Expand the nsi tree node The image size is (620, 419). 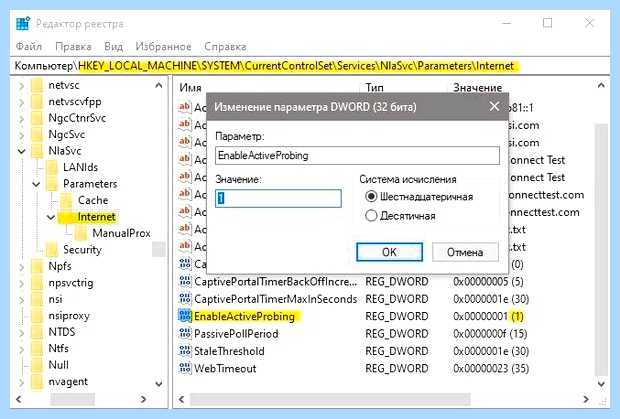(x=22, y=300)
